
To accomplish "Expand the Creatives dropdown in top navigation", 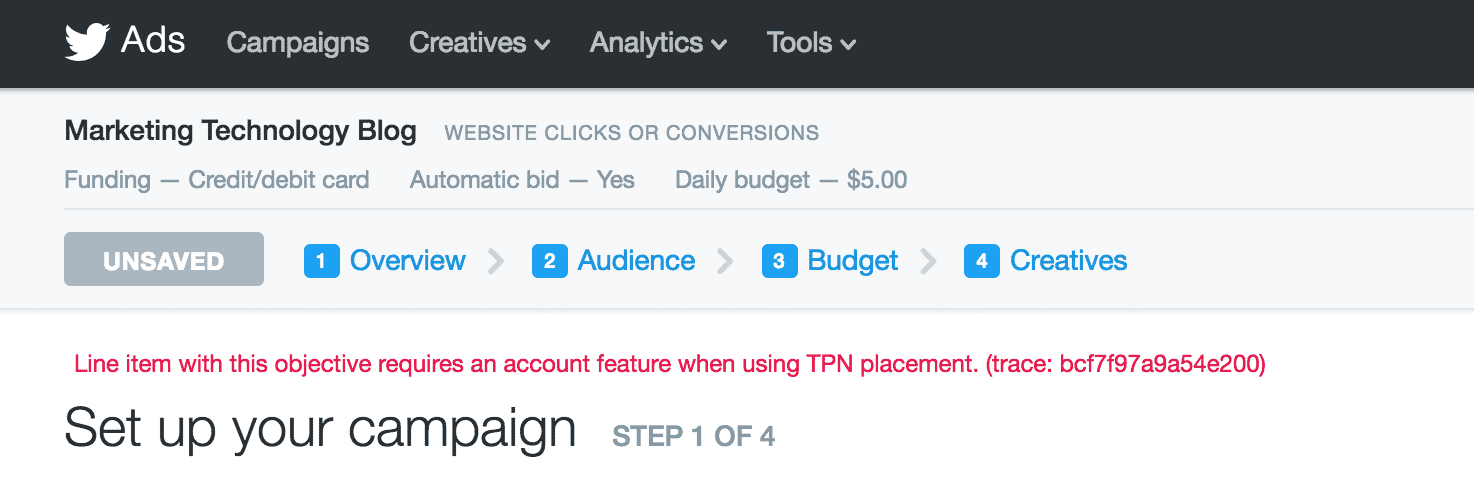I will pyautogui.click(x=479, y=43).
